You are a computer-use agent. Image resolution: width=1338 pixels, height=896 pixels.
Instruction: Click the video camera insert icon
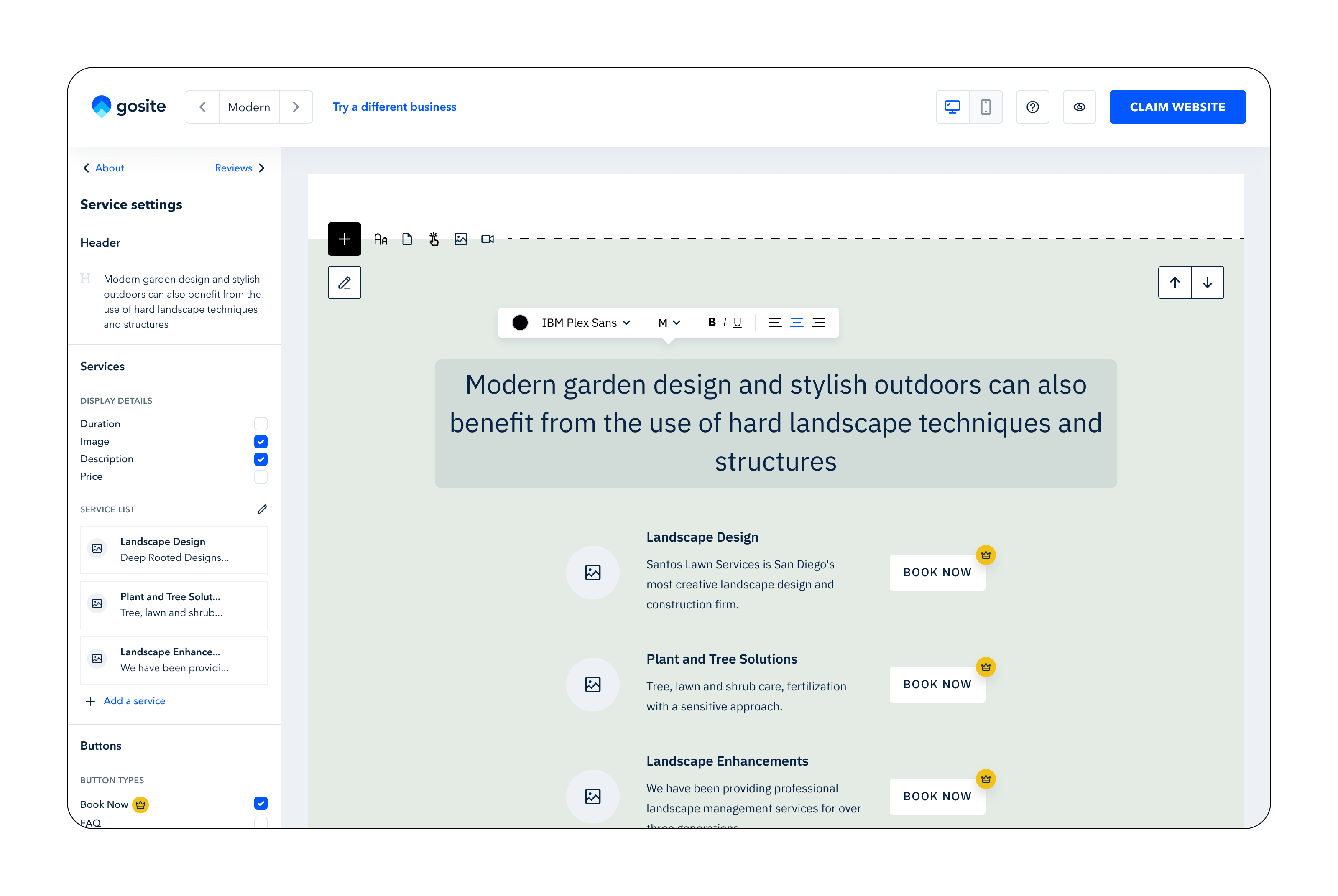click(487, 239)
